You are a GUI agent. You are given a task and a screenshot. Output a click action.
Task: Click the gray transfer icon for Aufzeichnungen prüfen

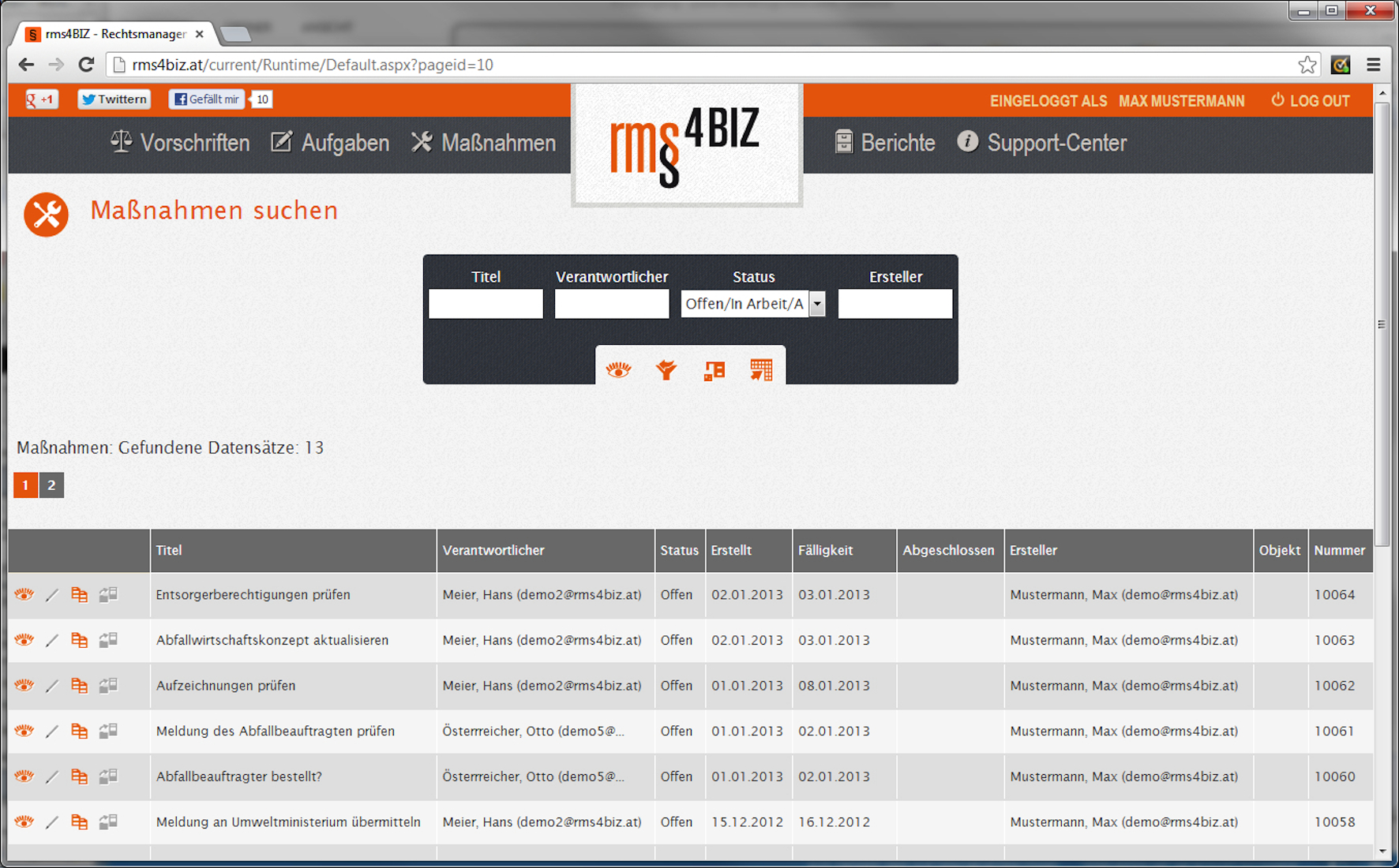108,685
